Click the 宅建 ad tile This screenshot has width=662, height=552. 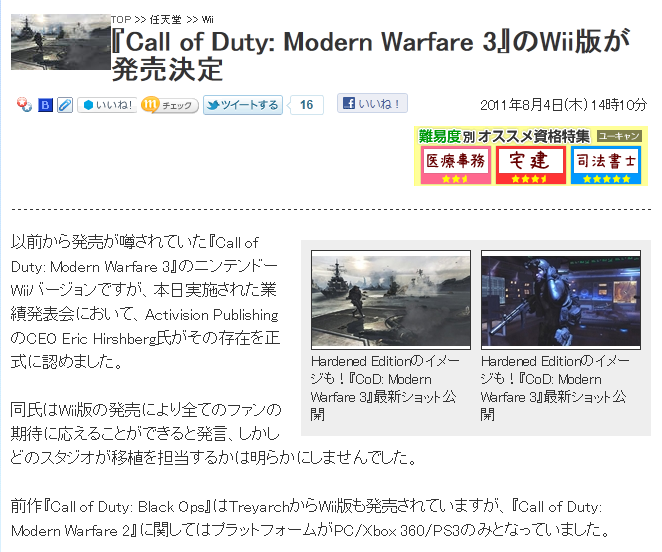click(531, 165)
